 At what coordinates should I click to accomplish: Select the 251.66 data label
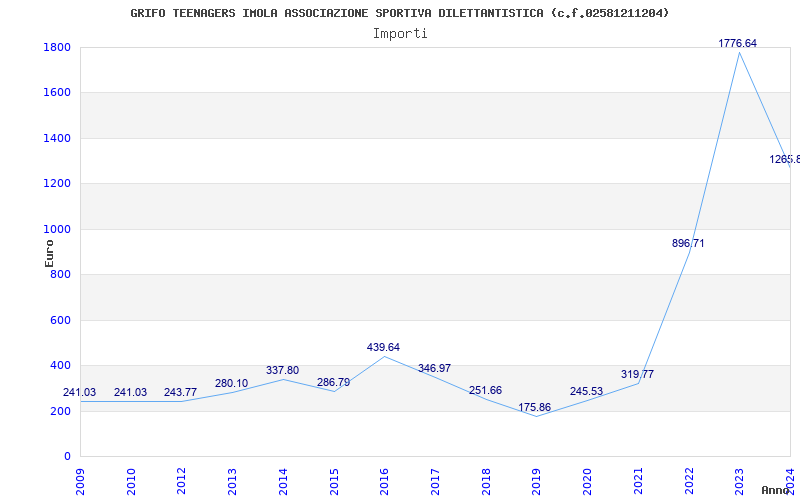pos(485,390)
